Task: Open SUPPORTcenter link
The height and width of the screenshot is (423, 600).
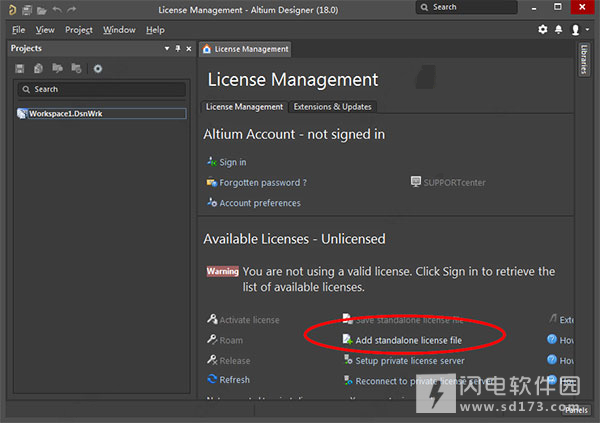Action: [454, 183]
